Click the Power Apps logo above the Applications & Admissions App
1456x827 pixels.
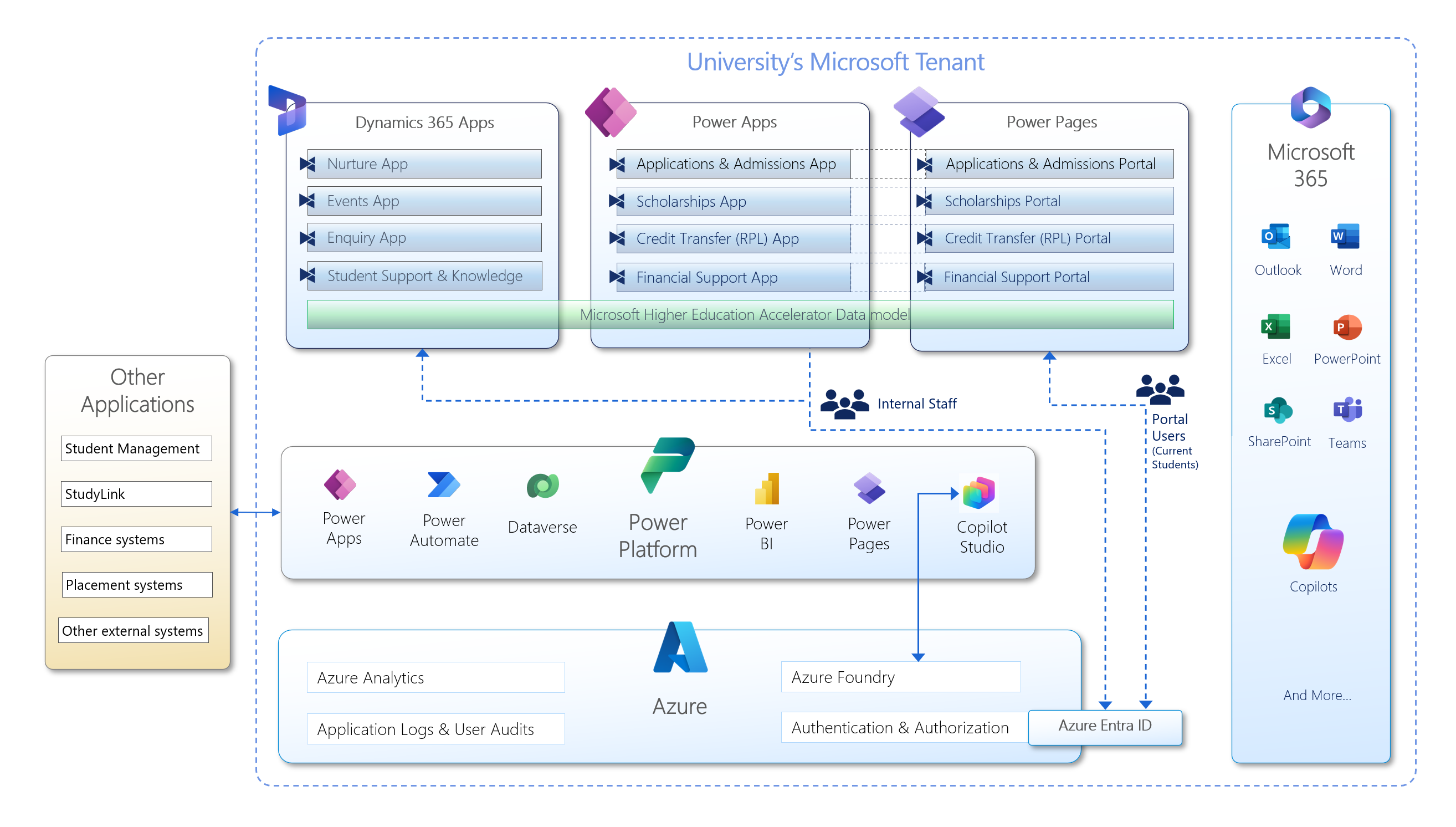(609, 111)
